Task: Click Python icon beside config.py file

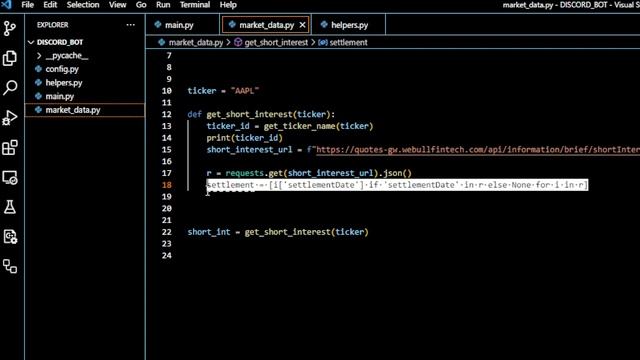Action: coord(38,69)
